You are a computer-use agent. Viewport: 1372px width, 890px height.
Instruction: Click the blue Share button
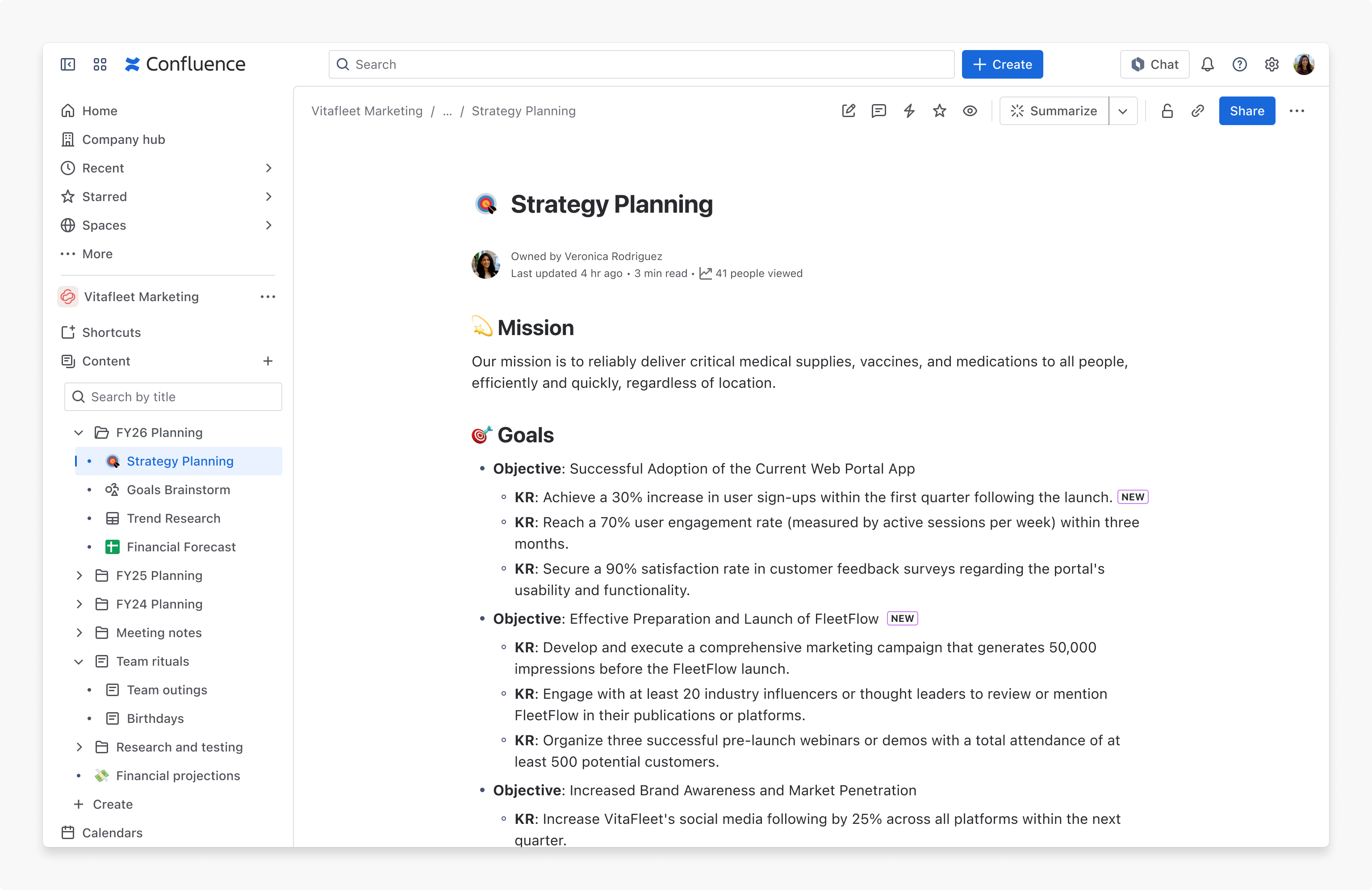point(1247,111)
